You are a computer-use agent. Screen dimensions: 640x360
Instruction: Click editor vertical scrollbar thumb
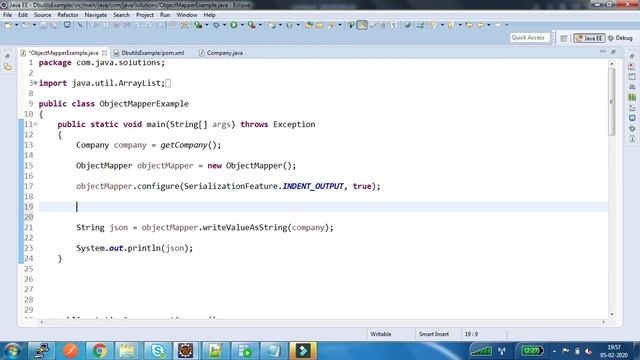pyautogui.click(x=611, y=102)
